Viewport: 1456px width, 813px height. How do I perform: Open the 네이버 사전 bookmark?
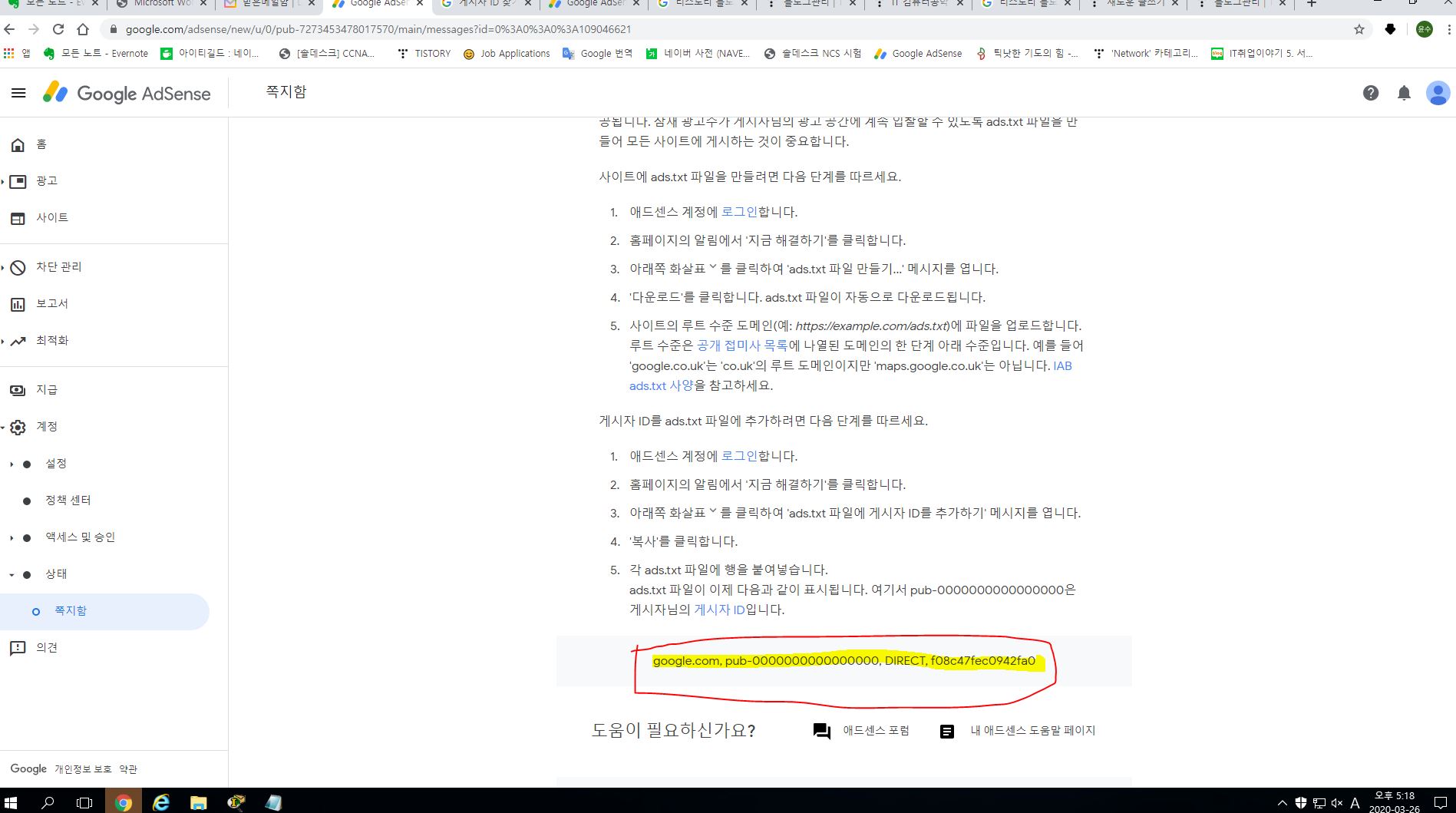[x=698, y=54]
